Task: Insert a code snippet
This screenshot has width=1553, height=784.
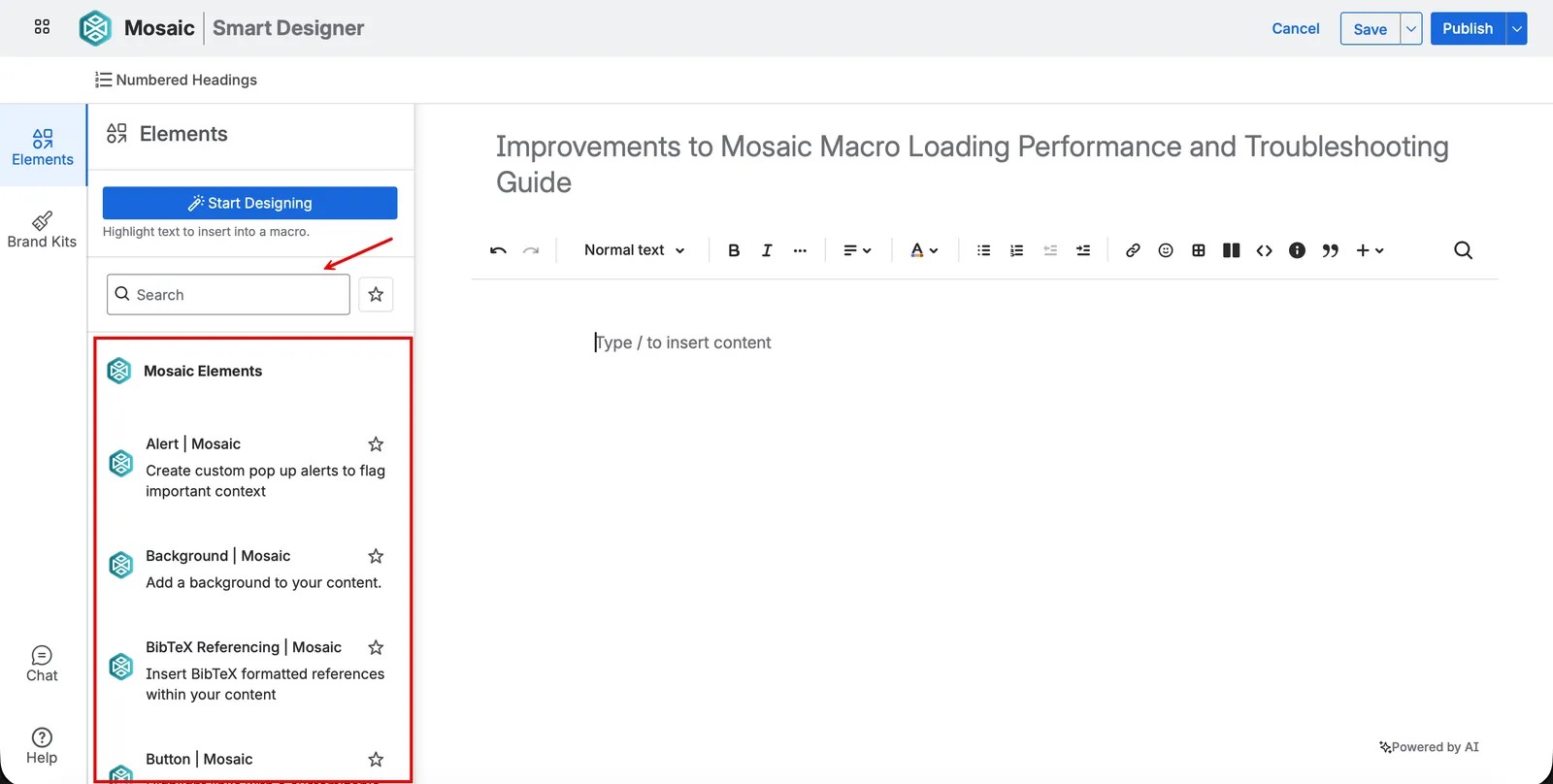Action: (1264, 250)
